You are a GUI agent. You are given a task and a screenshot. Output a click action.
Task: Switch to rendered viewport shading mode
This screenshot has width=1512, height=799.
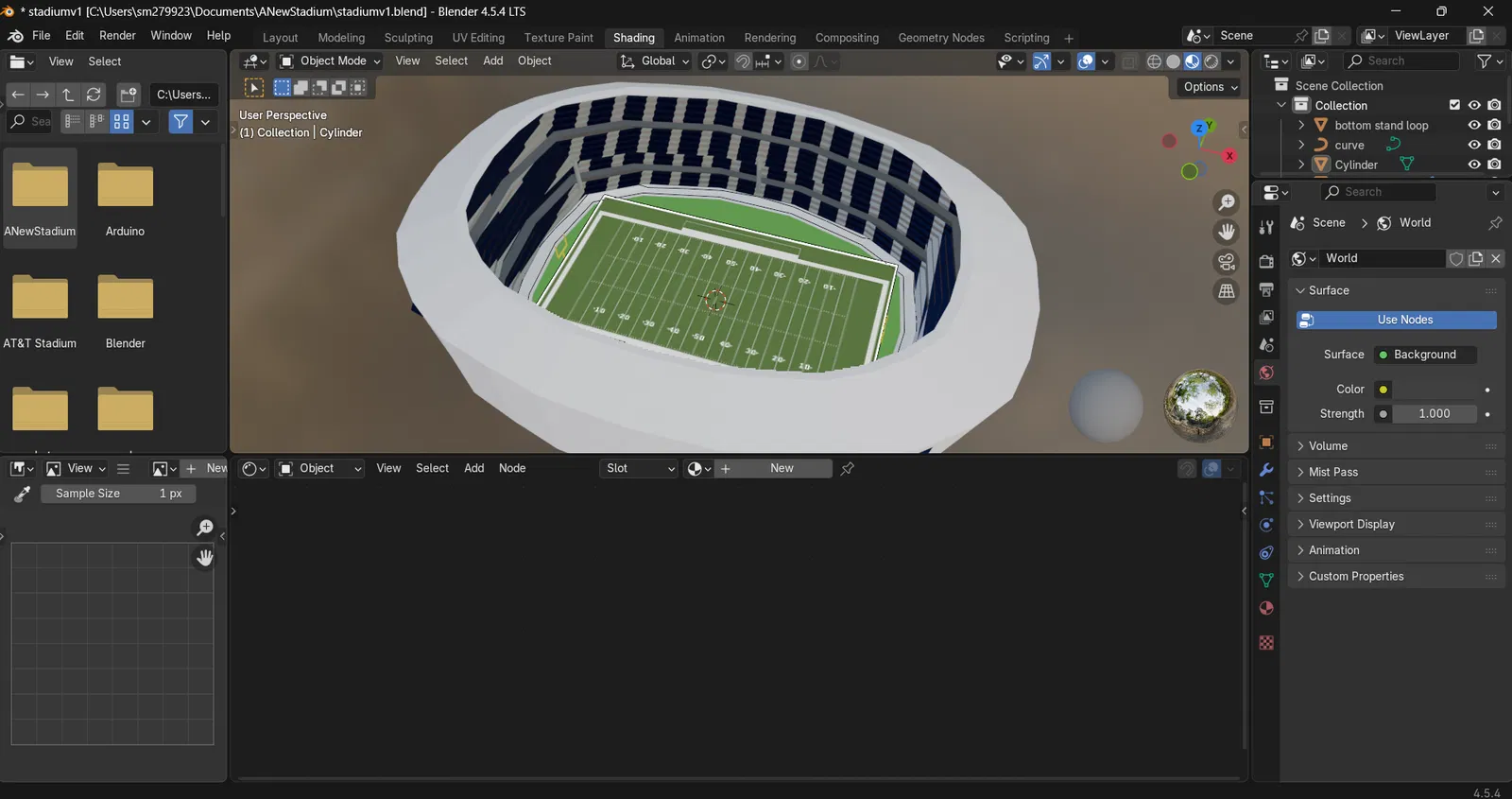click(1211, 61)
